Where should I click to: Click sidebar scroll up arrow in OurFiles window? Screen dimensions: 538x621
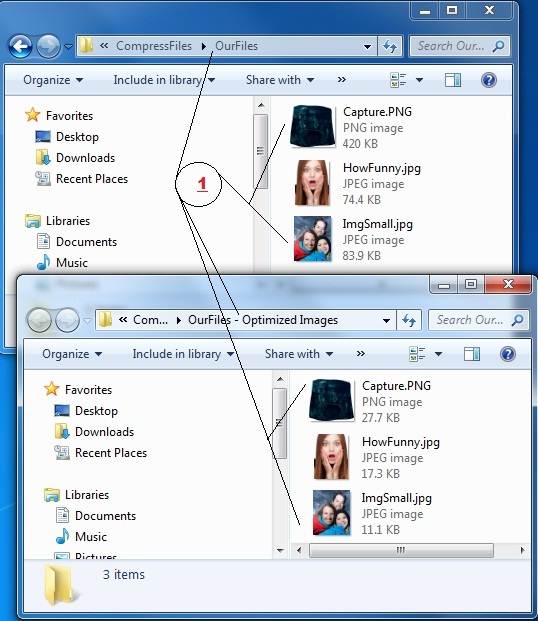tap(261, 105)
